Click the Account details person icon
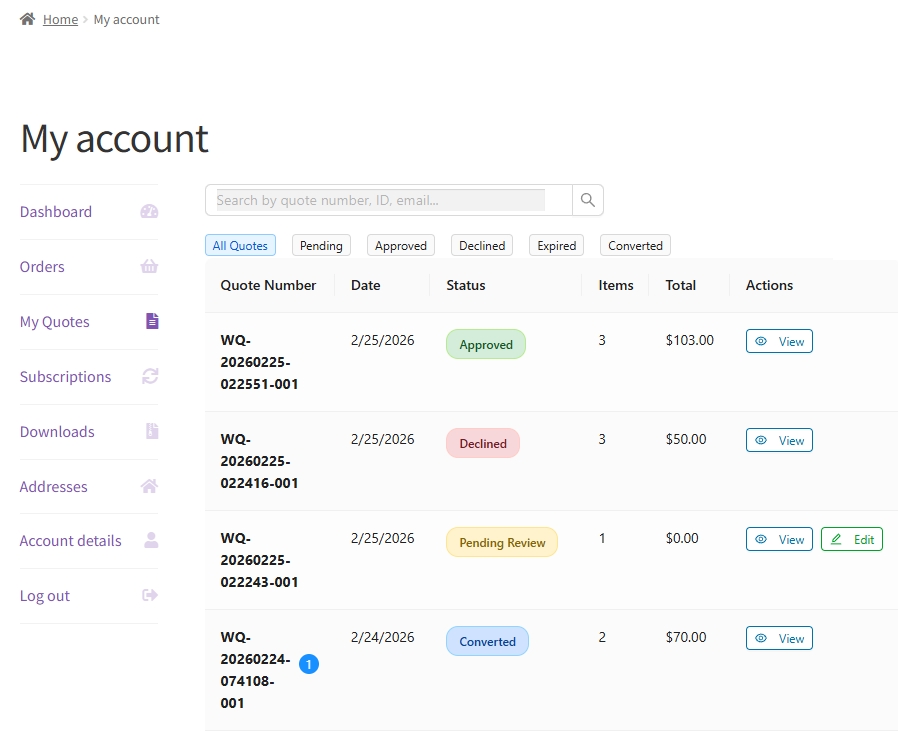 pyautogui.click(x=151, y=540)
